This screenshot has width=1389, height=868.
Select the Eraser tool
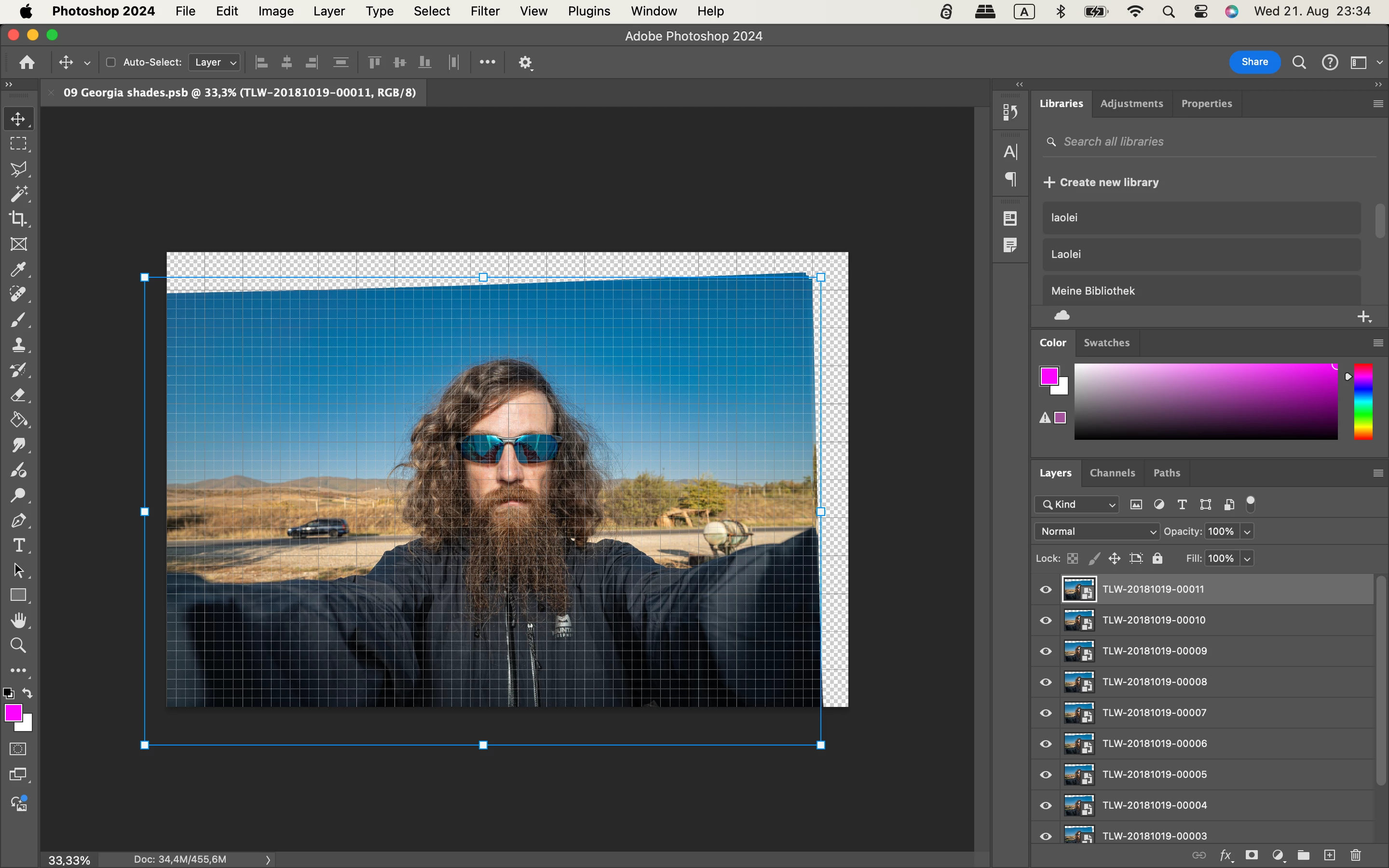coord(18,395)
